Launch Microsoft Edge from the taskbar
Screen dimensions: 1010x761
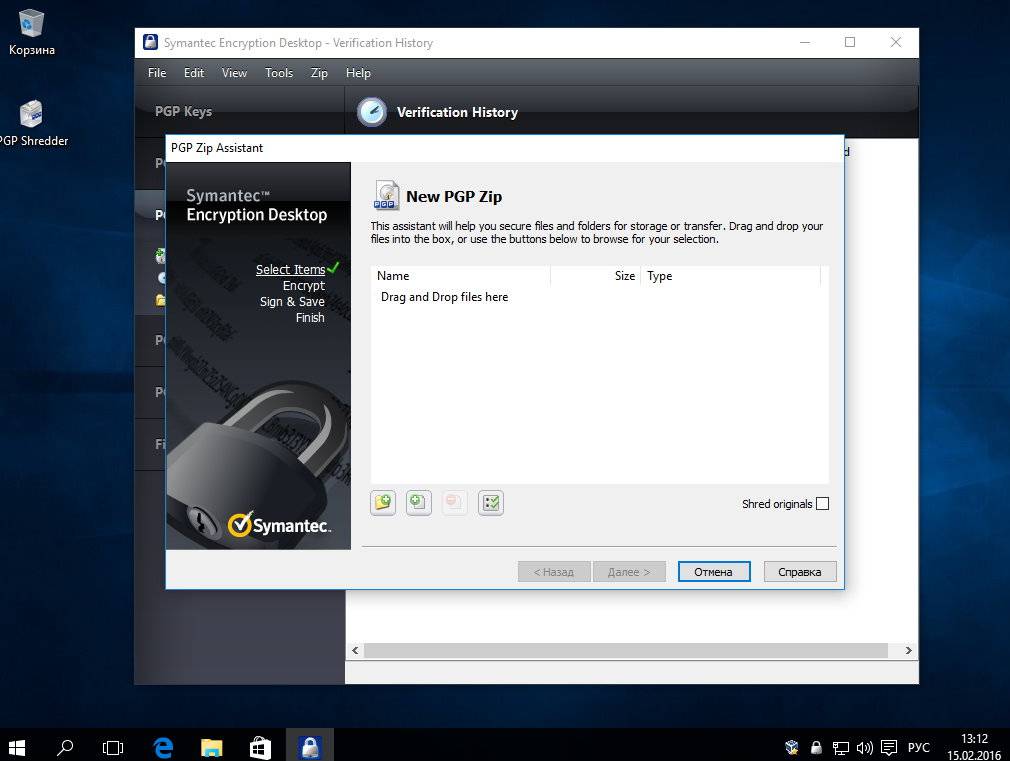(x=164, y=747)
